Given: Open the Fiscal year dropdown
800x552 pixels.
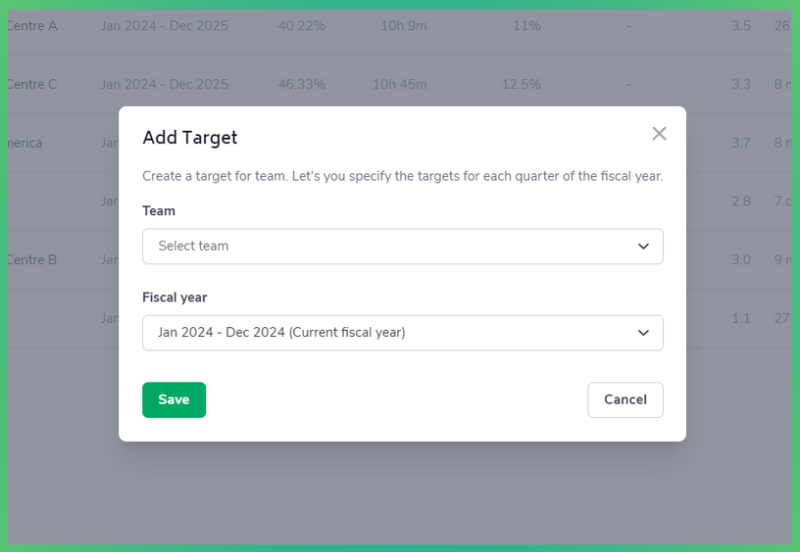Looking at the screenshot, I should [402, 333].
